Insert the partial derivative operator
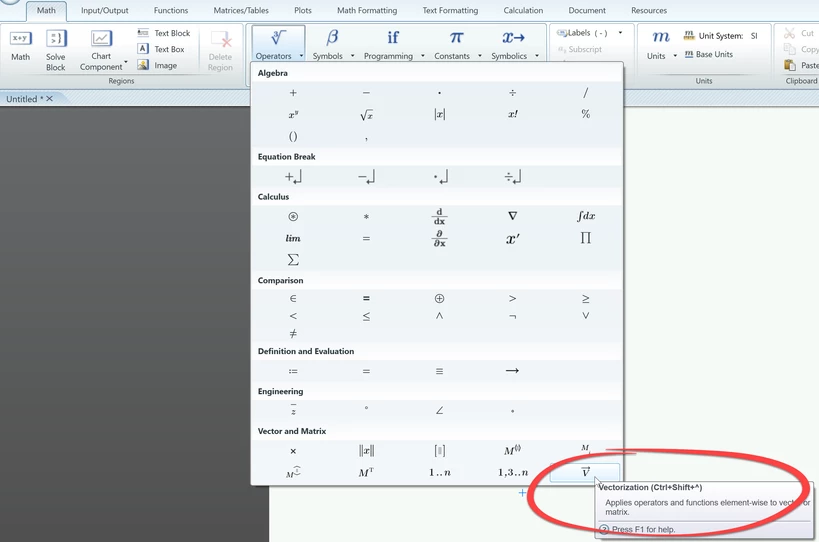Image resolution: width=819 pixels, height=542 pixels. pyautogui.click(x=439, y=238)
